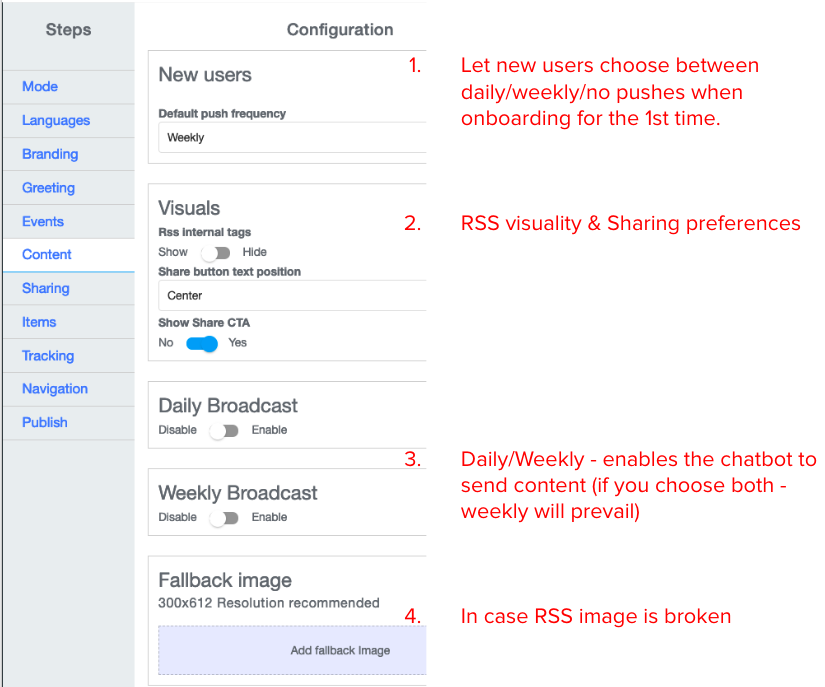The image size is (825, 687).
Task: Switch to the Sharing step
Action: [46, 289]
